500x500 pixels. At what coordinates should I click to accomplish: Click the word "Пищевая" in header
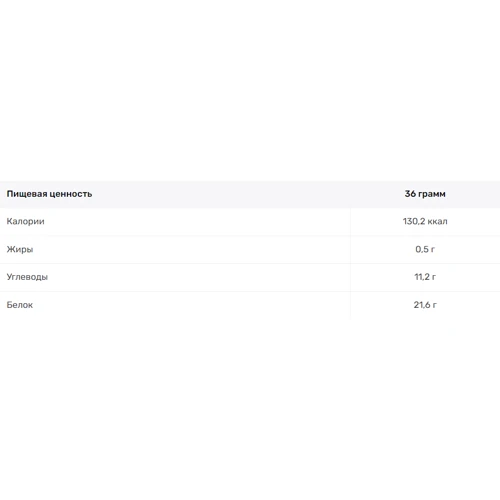[x=27, y=194]
